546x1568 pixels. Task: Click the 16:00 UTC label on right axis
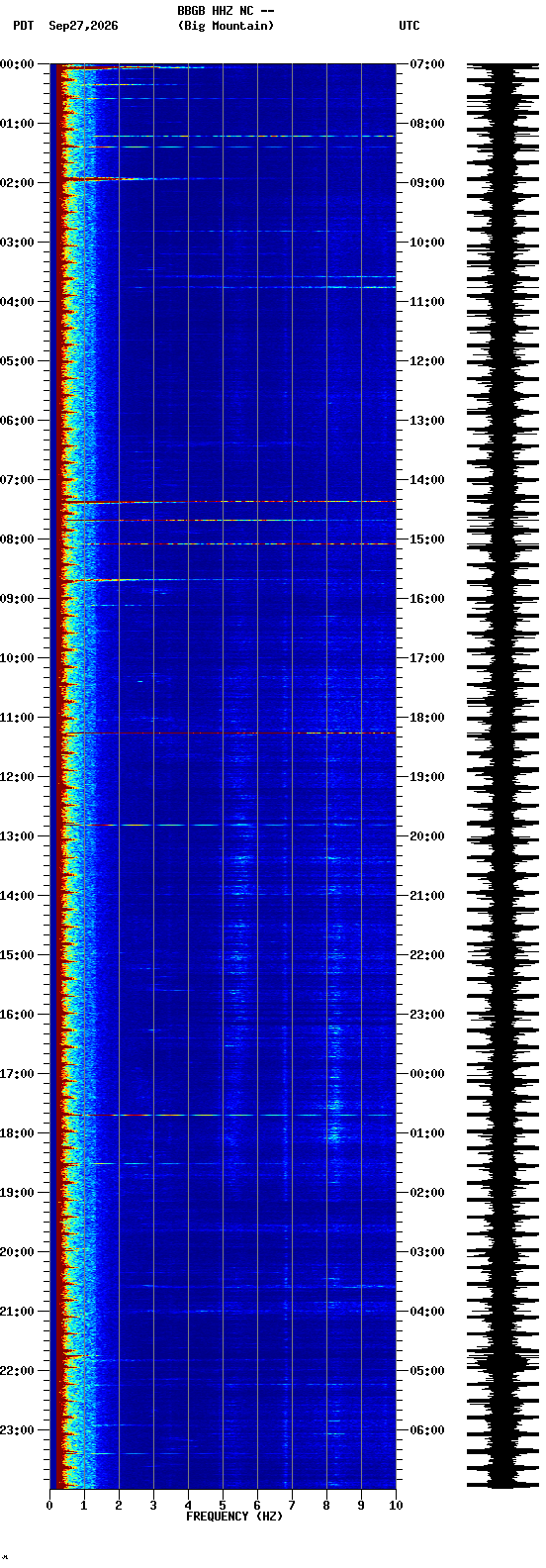pos(426,599)
